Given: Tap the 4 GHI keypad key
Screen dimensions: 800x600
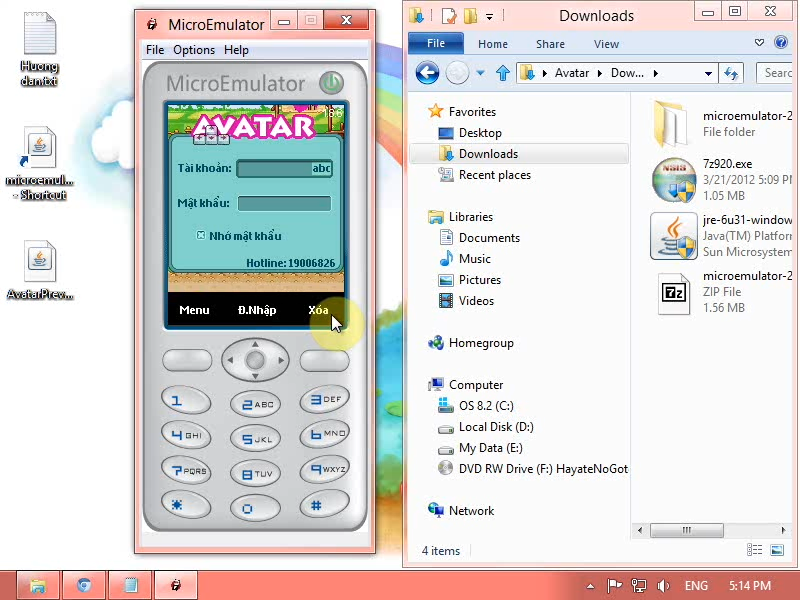Looking at the screenshot, I should tap(186, 435).
